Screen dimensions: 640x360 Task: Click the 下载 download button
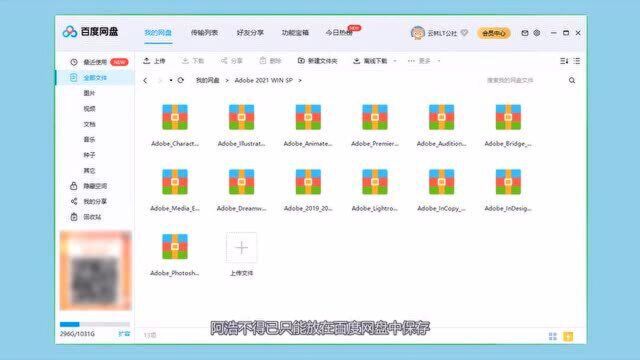(x=193, y=61)
